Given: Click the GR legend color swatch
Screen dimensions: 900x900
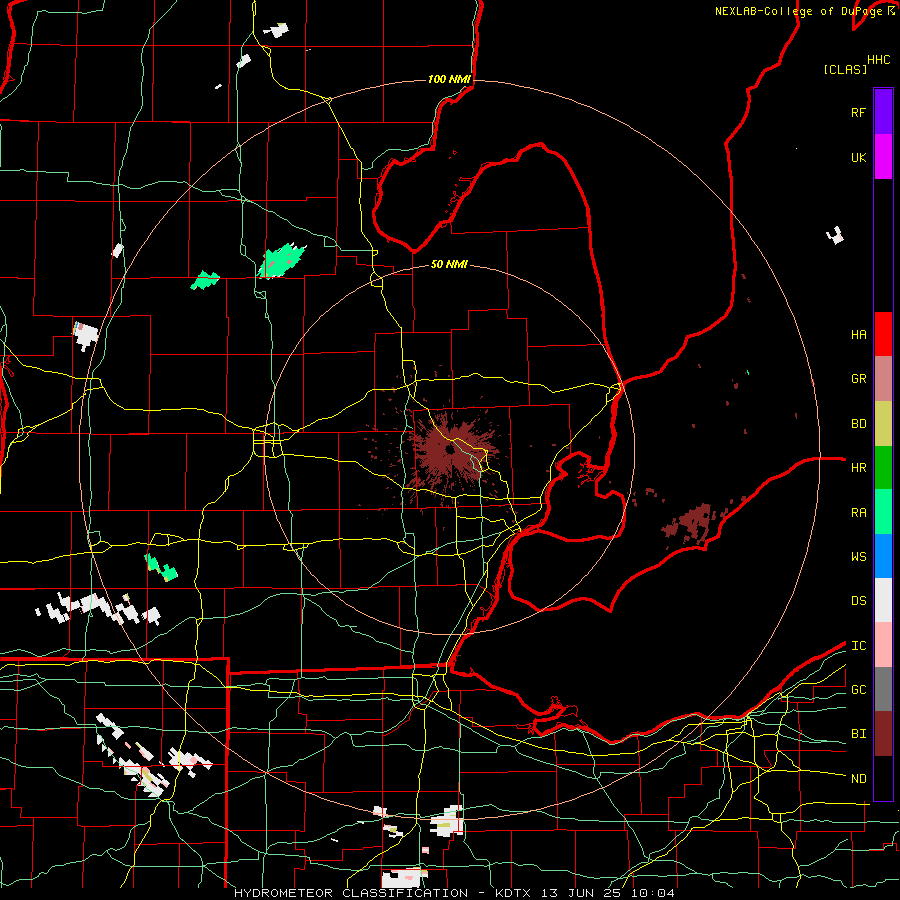Looking at the screenshot, I should 883,378.
